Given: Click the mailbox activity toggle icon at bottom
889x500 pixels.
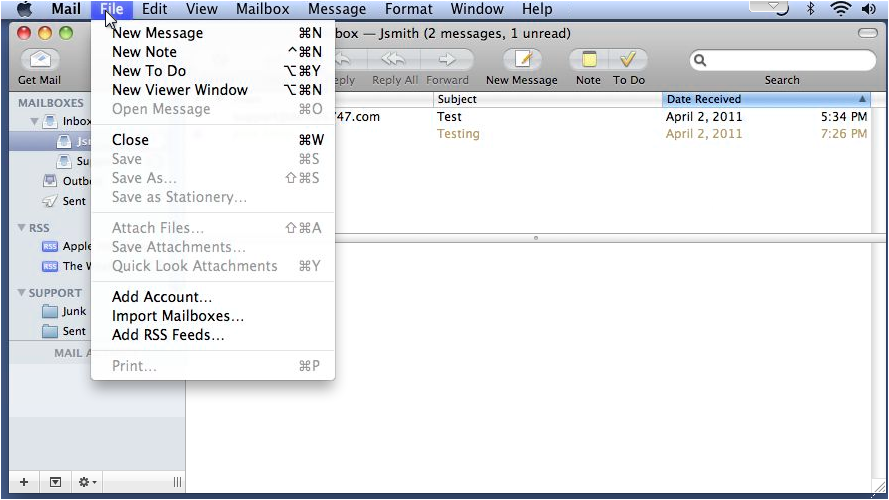Looking at the screenshot, I should [55, 482].
